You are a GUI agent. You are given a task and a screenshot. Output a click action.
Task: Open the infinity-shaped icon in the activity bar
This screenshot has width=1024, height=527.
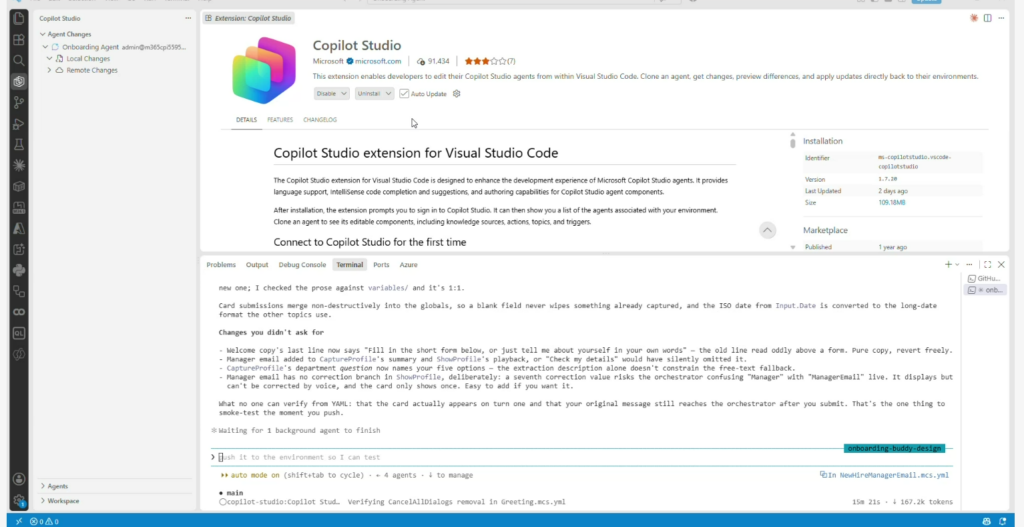(x=19, y=311)
